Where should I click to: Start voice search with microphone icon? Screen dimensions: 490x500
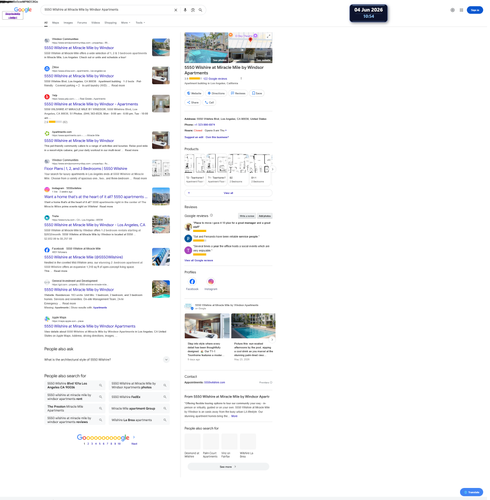185,10
